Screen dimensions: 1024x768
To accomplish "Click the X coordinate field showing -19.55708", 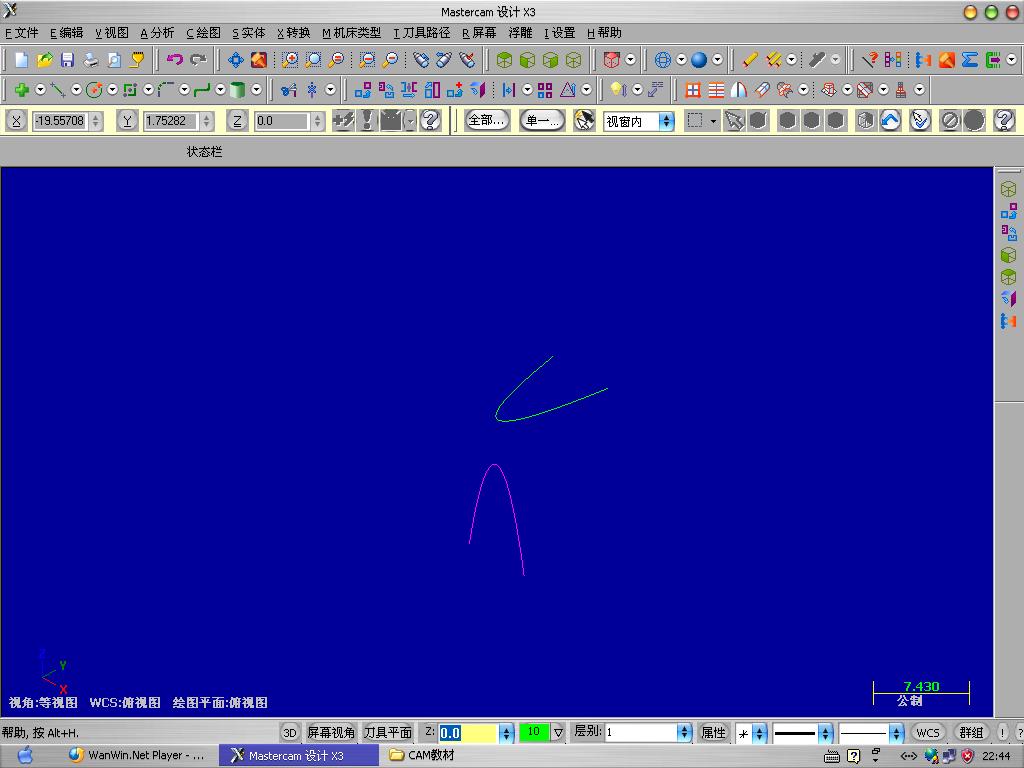I will [60, 121].
